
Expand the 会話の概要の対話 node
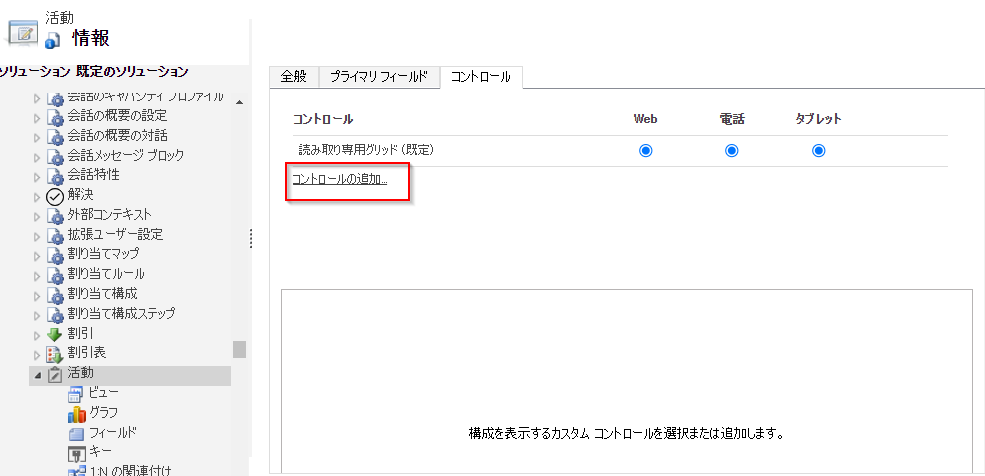36,137
